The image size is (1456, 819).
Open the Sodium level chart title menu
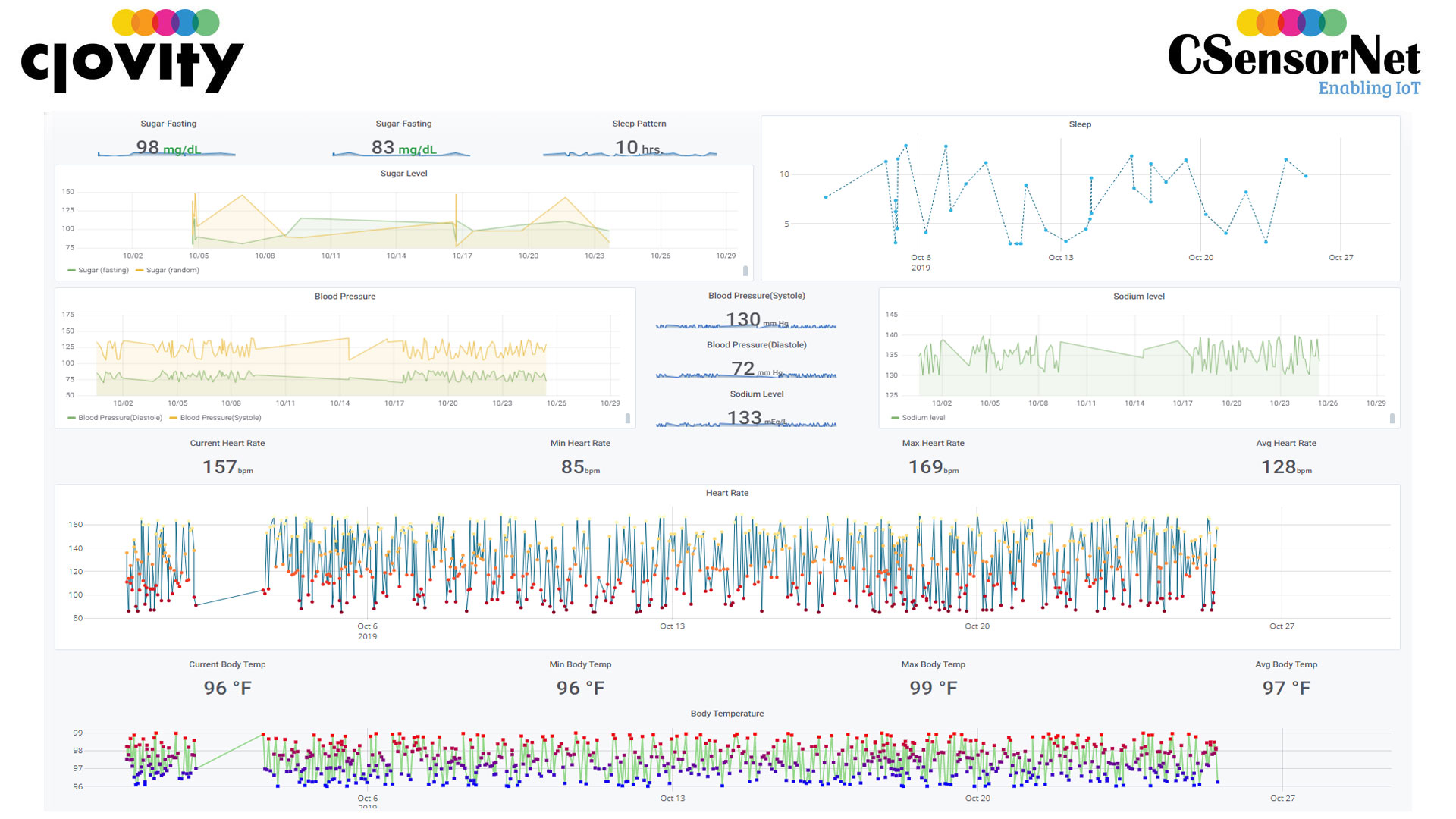pos(1138,297)
